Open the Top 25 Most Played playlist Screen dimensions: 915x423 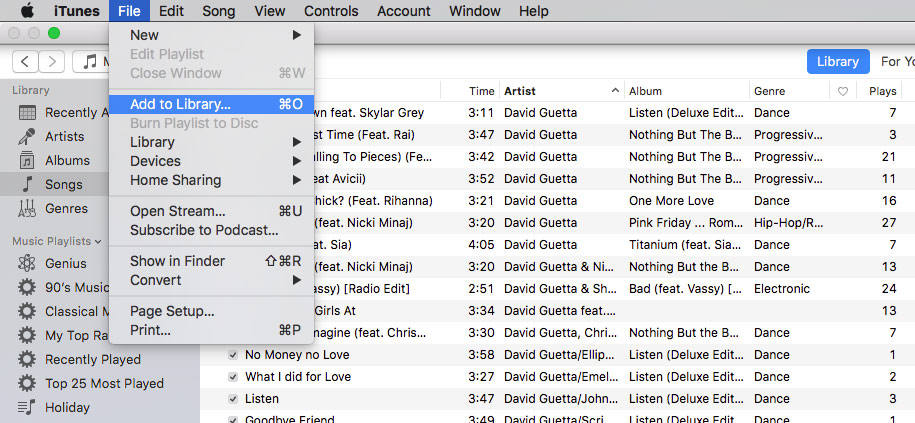[x=104, y=383]
